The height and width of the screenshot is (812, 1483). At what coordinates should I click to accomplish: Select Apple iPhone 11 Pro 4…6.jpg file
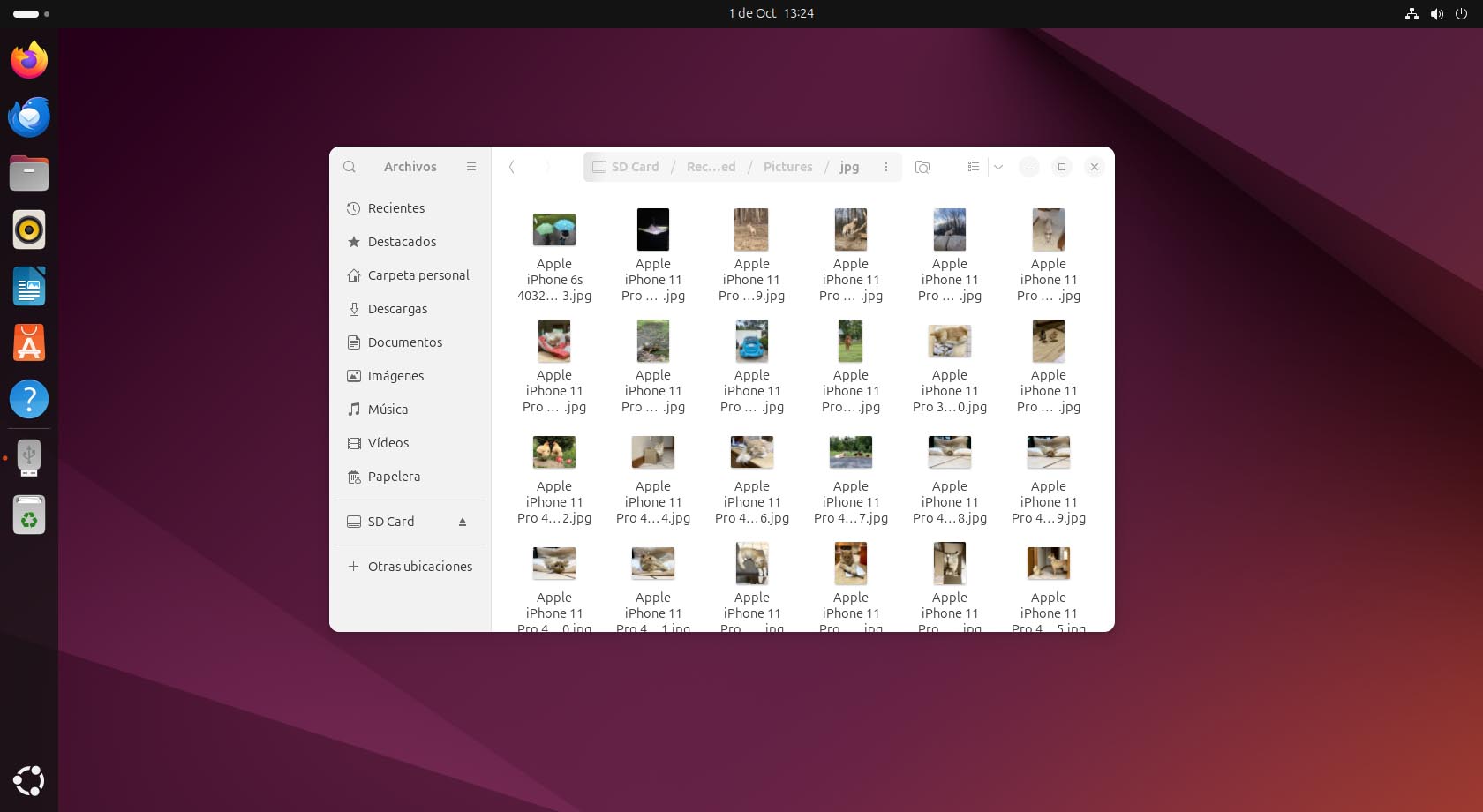pyautogui.click(x=752, y=479)
